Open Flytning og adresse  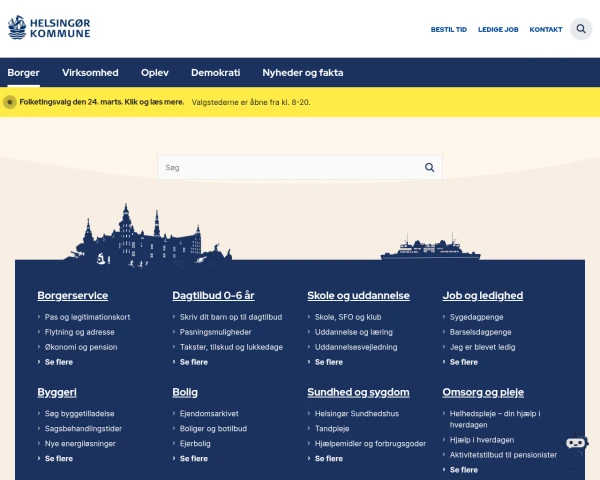pyautogui.click(x=80, y=332)
